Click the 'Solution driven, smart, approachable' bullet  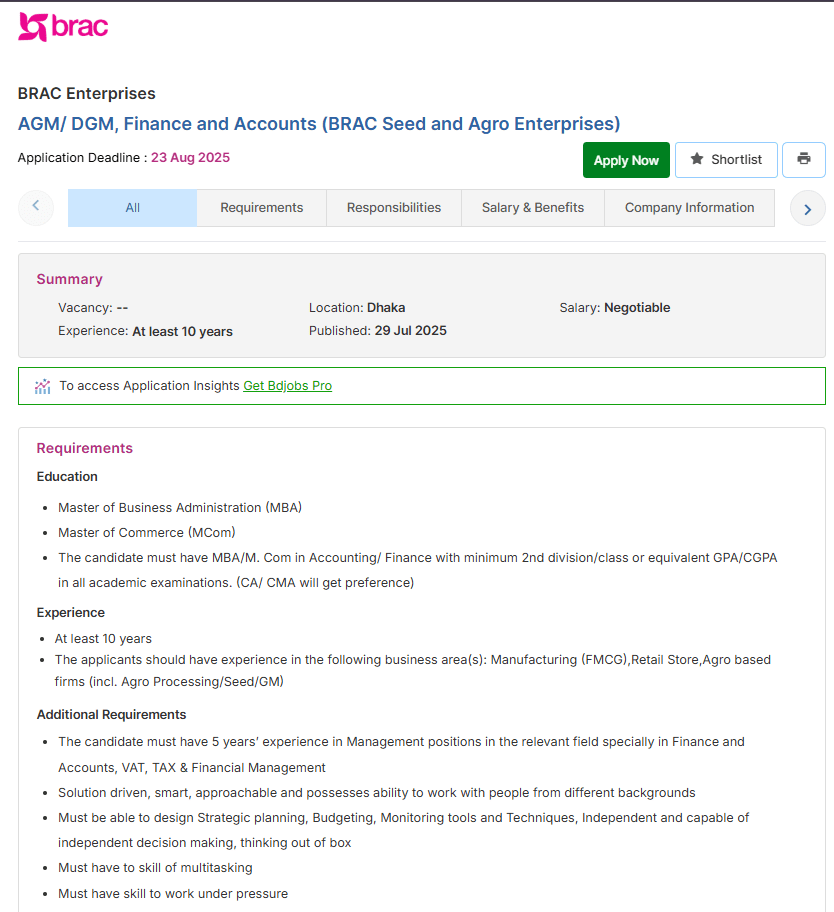coord(376,793)
